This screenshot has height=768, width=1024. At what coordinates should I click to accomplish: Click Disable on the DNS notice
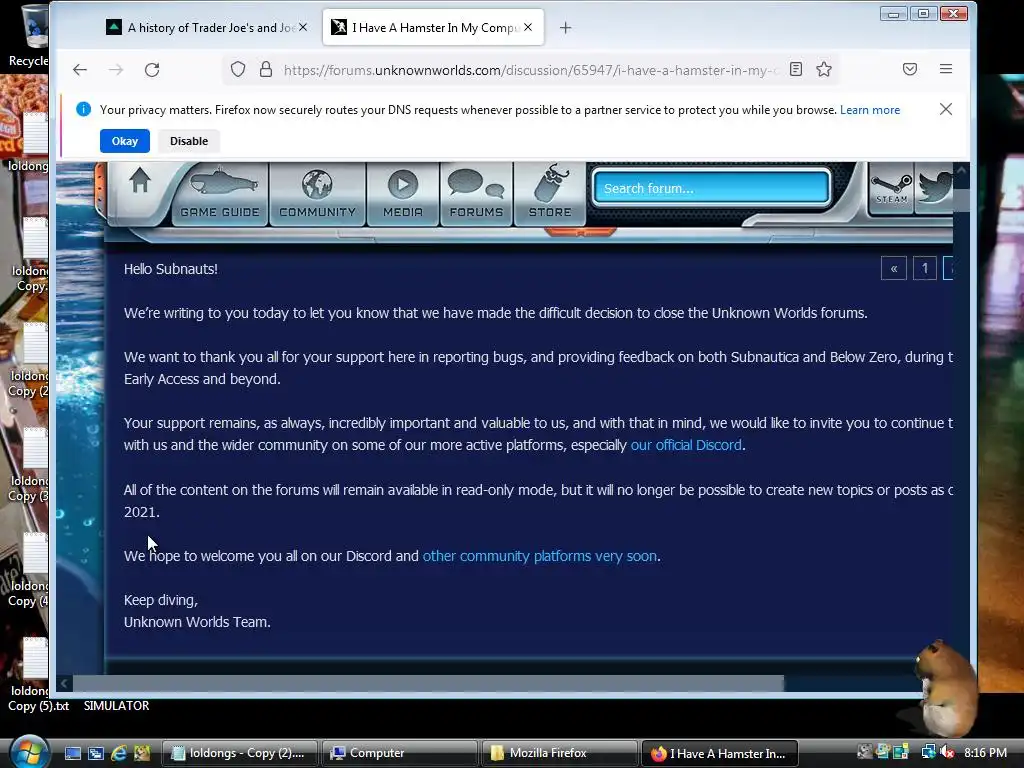tap(189, 141)
